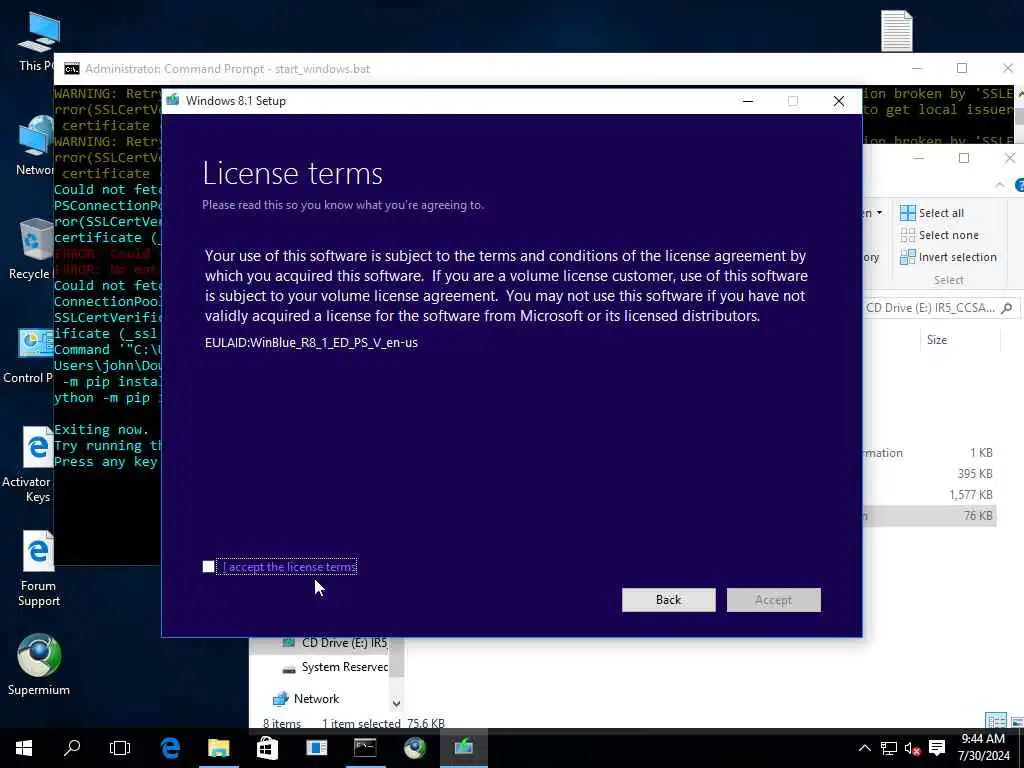The height and width of the screenshot is (768, 1024).
Task: Launch Edge from the taskbar
Action: pos(170,748)
